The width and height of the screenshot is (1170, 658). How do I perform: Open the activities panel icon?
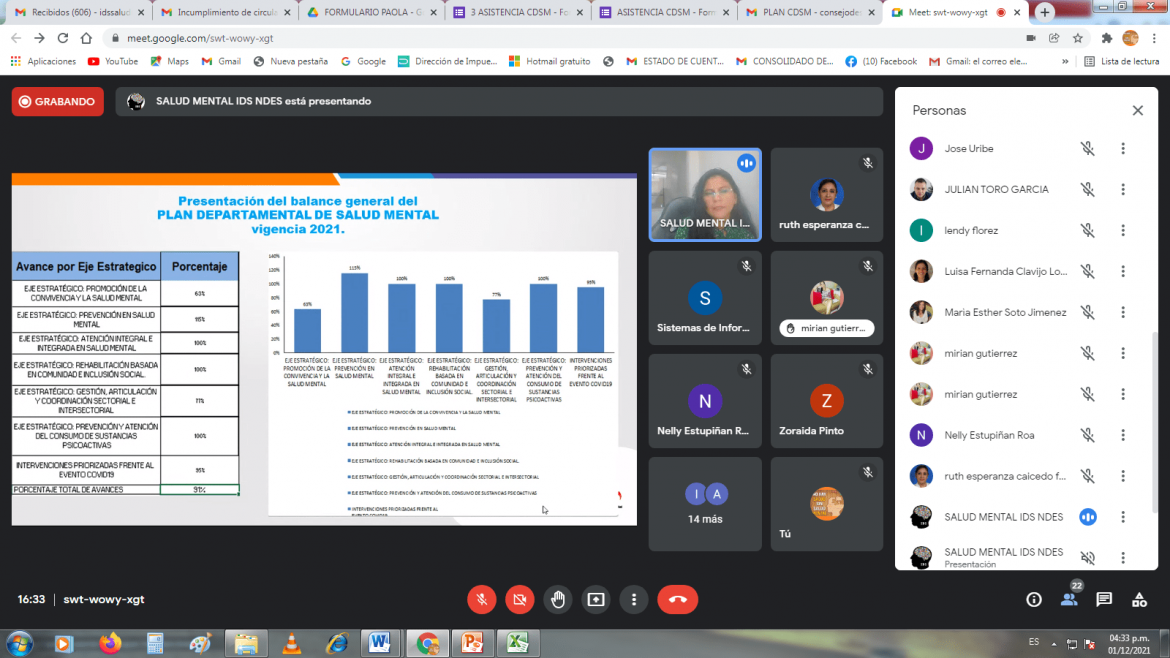click(x=1139, y=599)
